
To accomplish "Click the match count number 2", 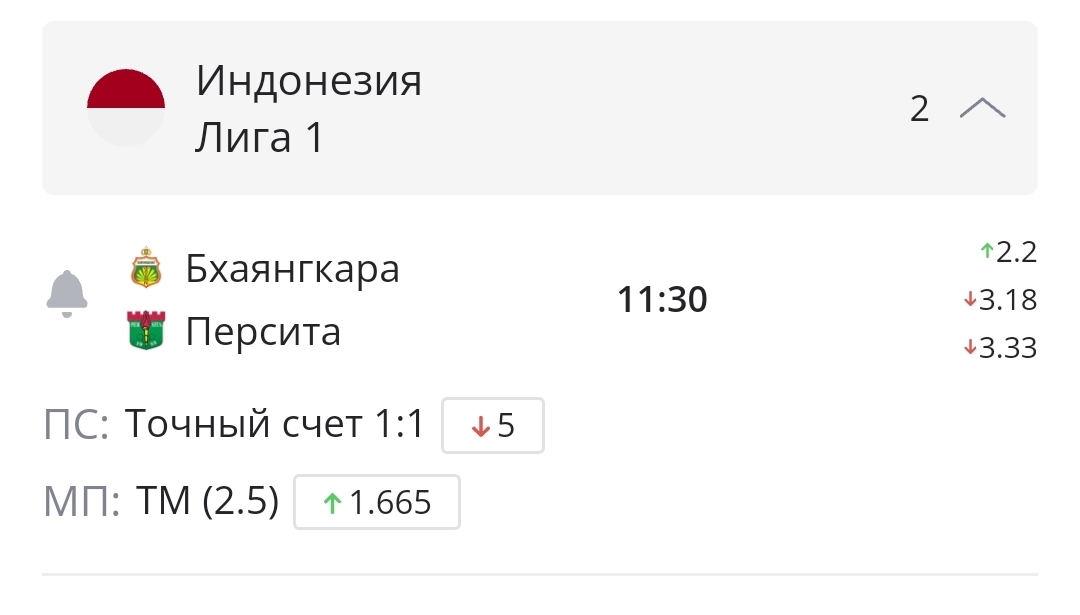I will coord(919,108).
